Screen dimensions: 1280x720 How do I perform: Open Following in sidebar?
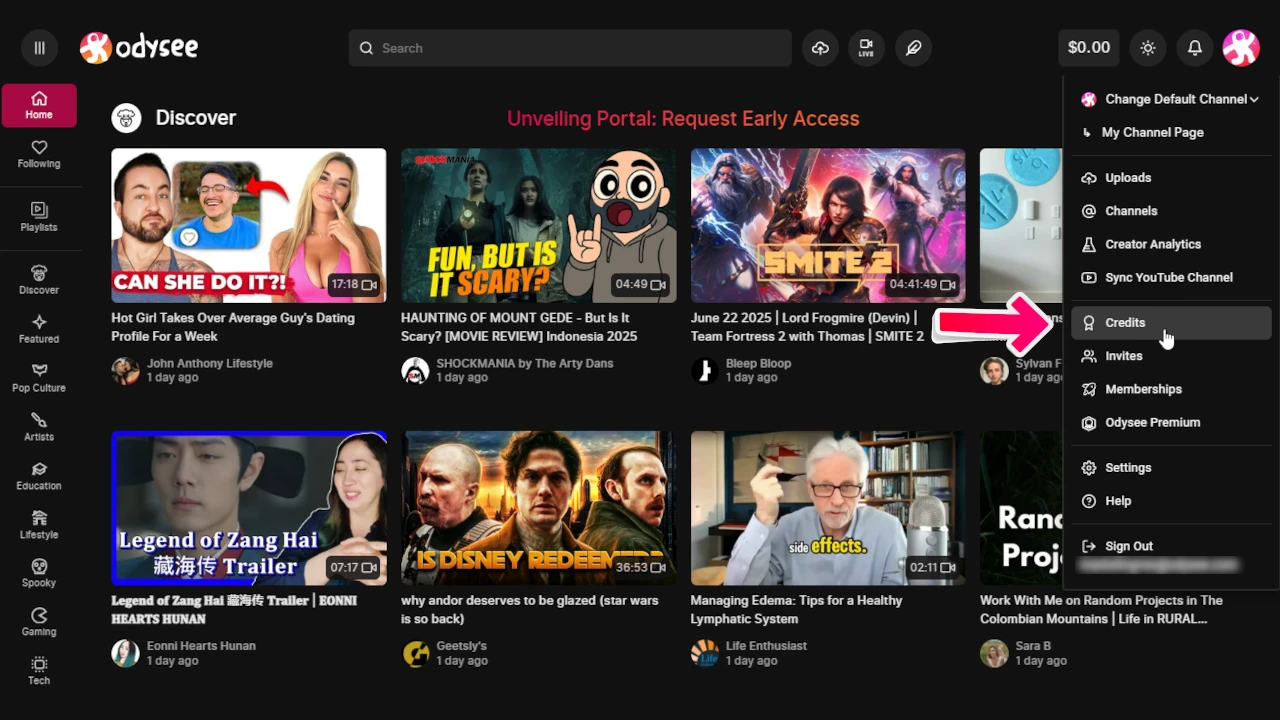(39, 154)
